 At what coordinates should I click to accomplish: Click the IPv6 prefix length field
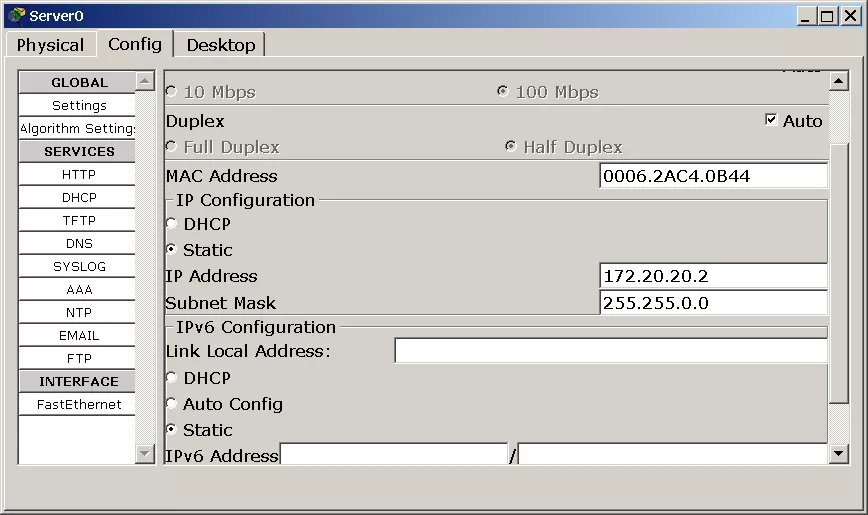click(x=673, y=454)
